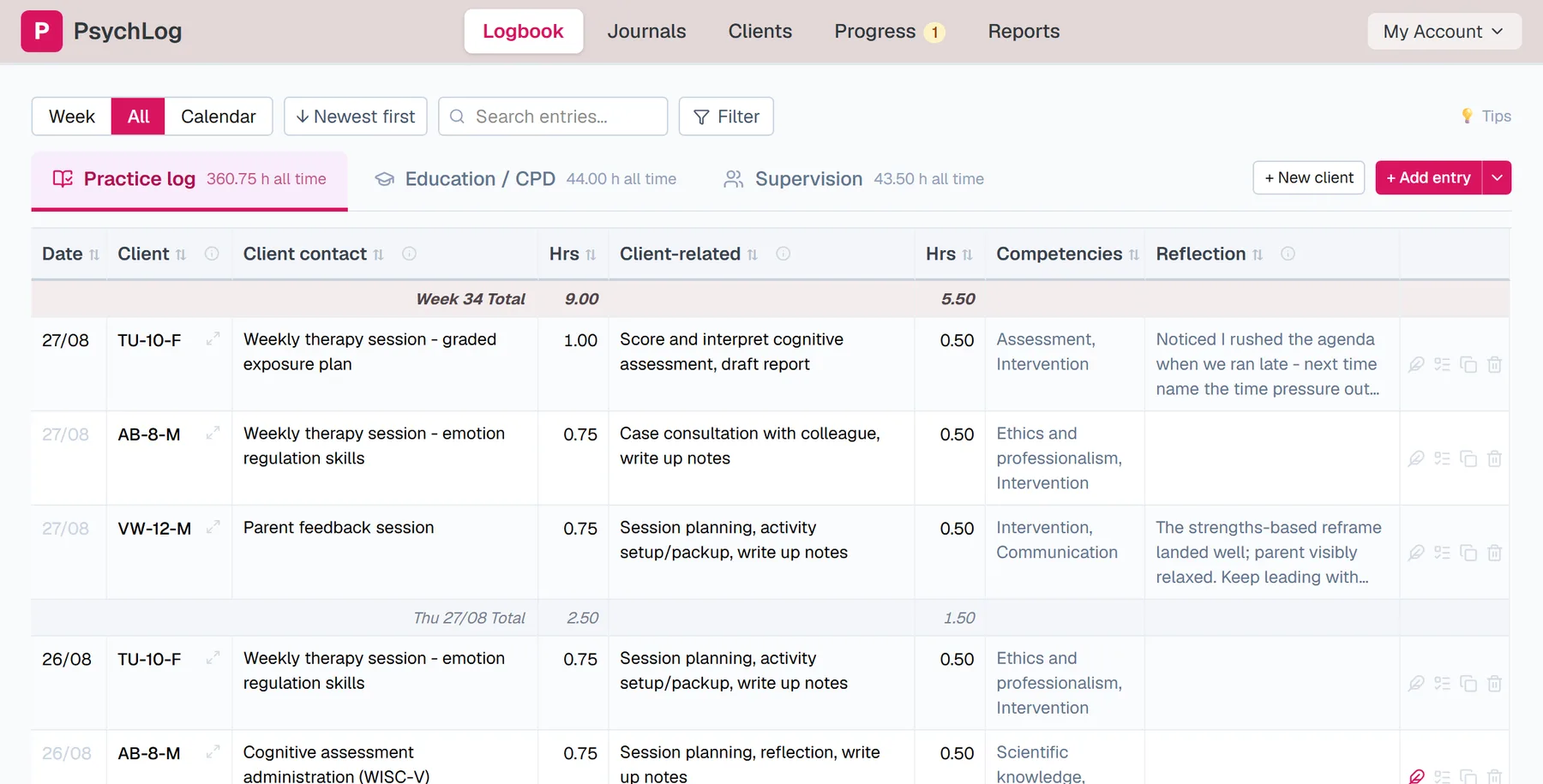Click the PsychLog logo icon
The image size is (1543, 784).
41,32
